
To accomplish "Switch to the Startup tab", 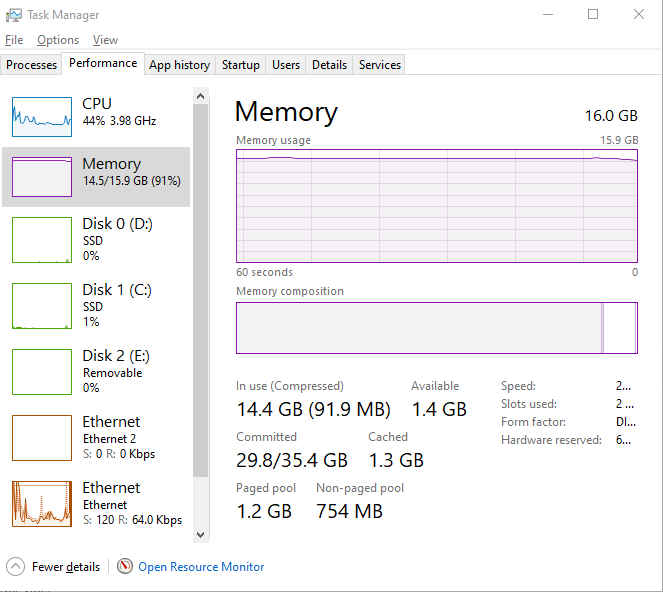I will [x=241, y=65].
